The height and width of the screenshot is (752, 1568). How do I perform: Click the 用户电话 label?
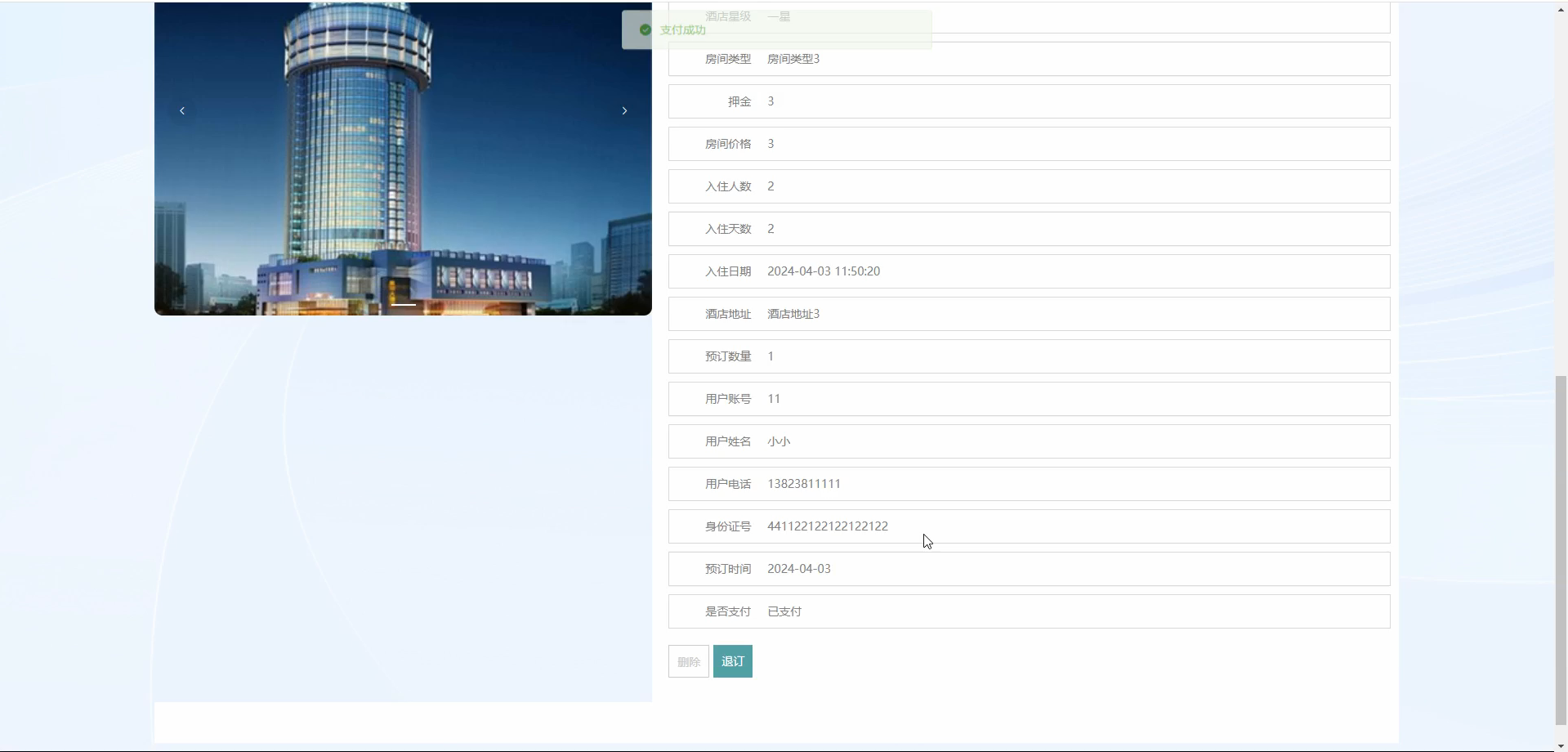coord(728,484)
